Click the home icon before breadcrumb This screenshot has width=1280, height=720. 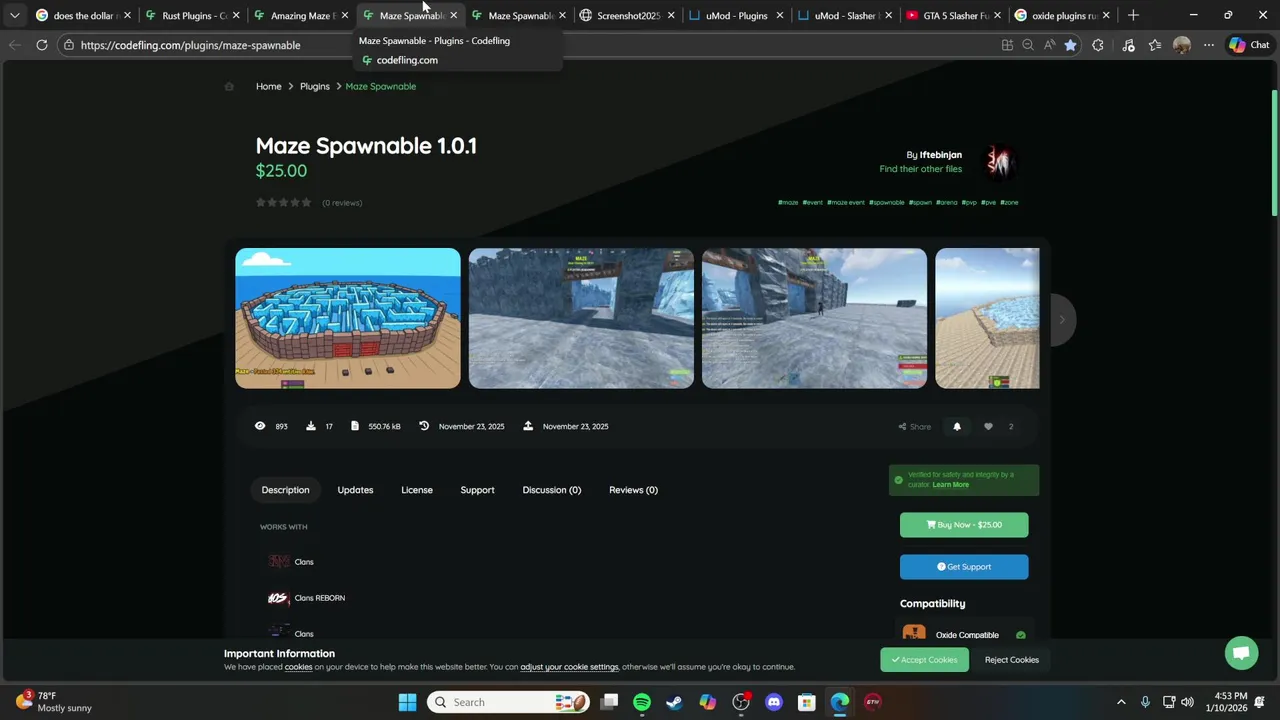tap(229, 86)
